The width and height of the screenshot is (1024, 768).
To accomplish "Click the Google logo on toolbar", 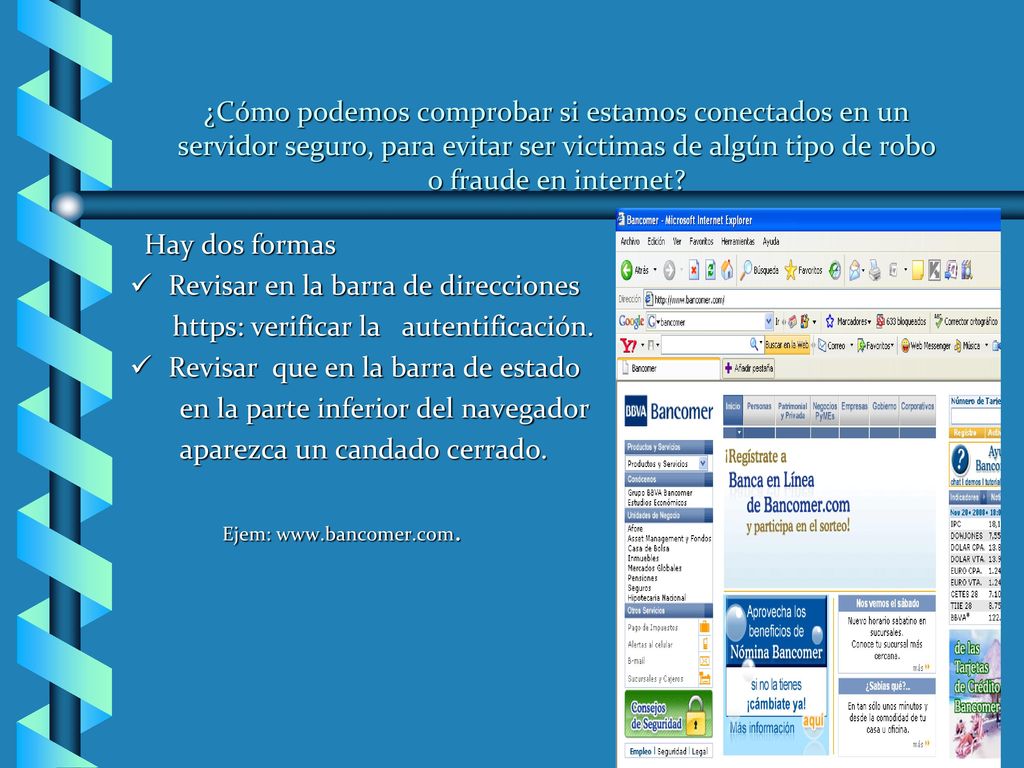I will [631, 321].
